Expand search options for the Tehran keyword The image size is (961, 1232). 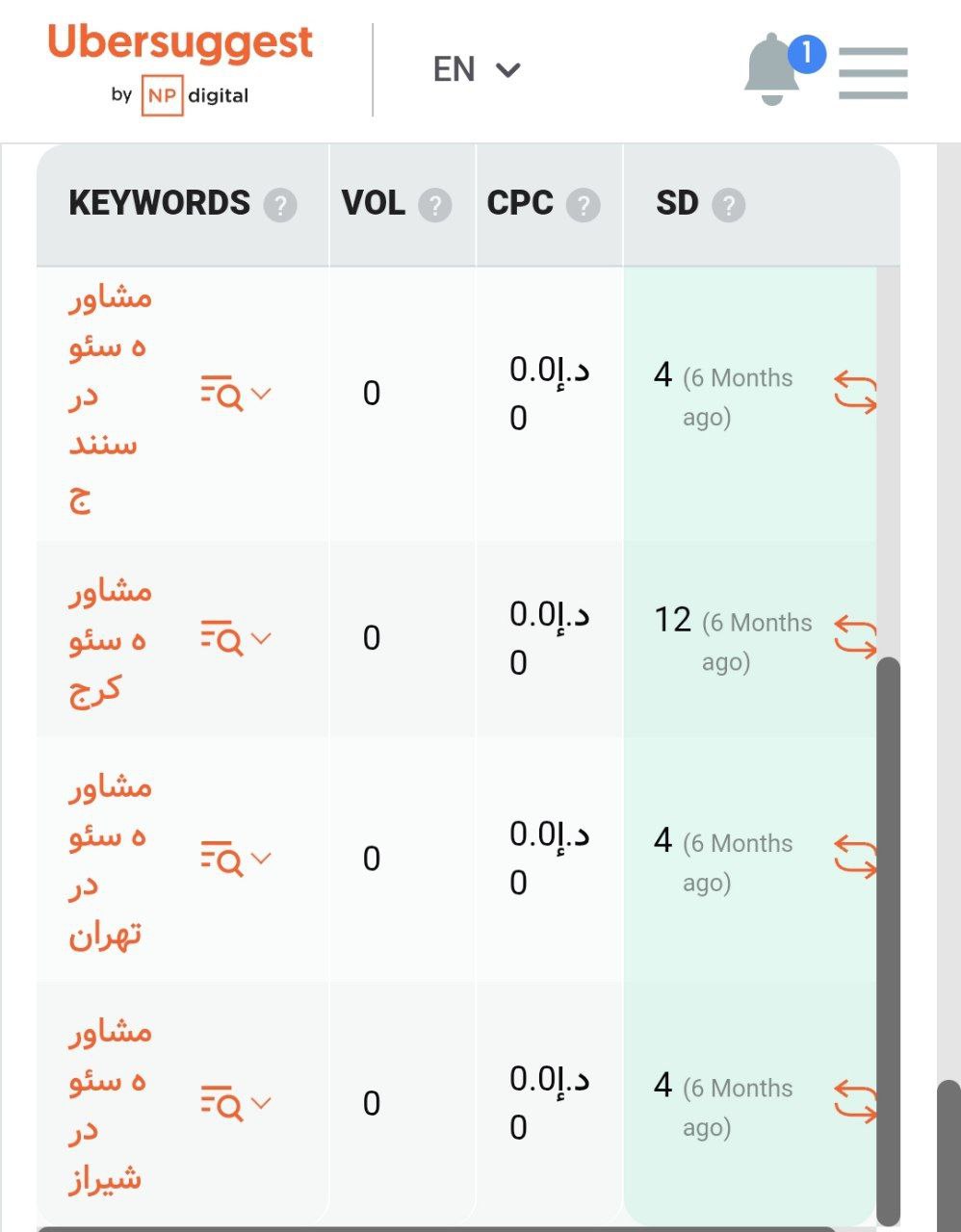pos(236,859)
